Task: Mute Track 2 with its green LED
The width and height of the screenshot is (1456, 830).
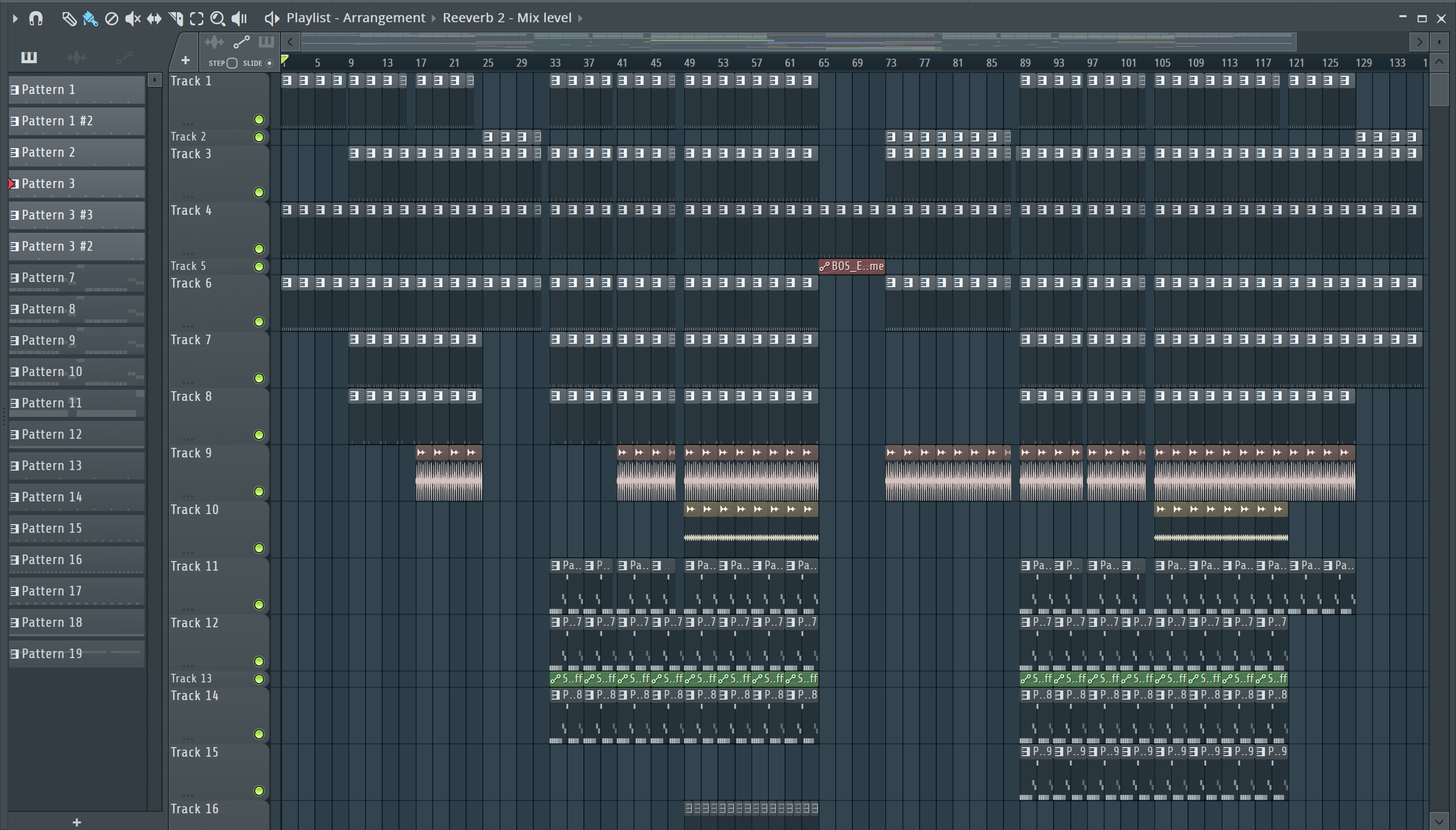Action: click(x=259, y=137)
